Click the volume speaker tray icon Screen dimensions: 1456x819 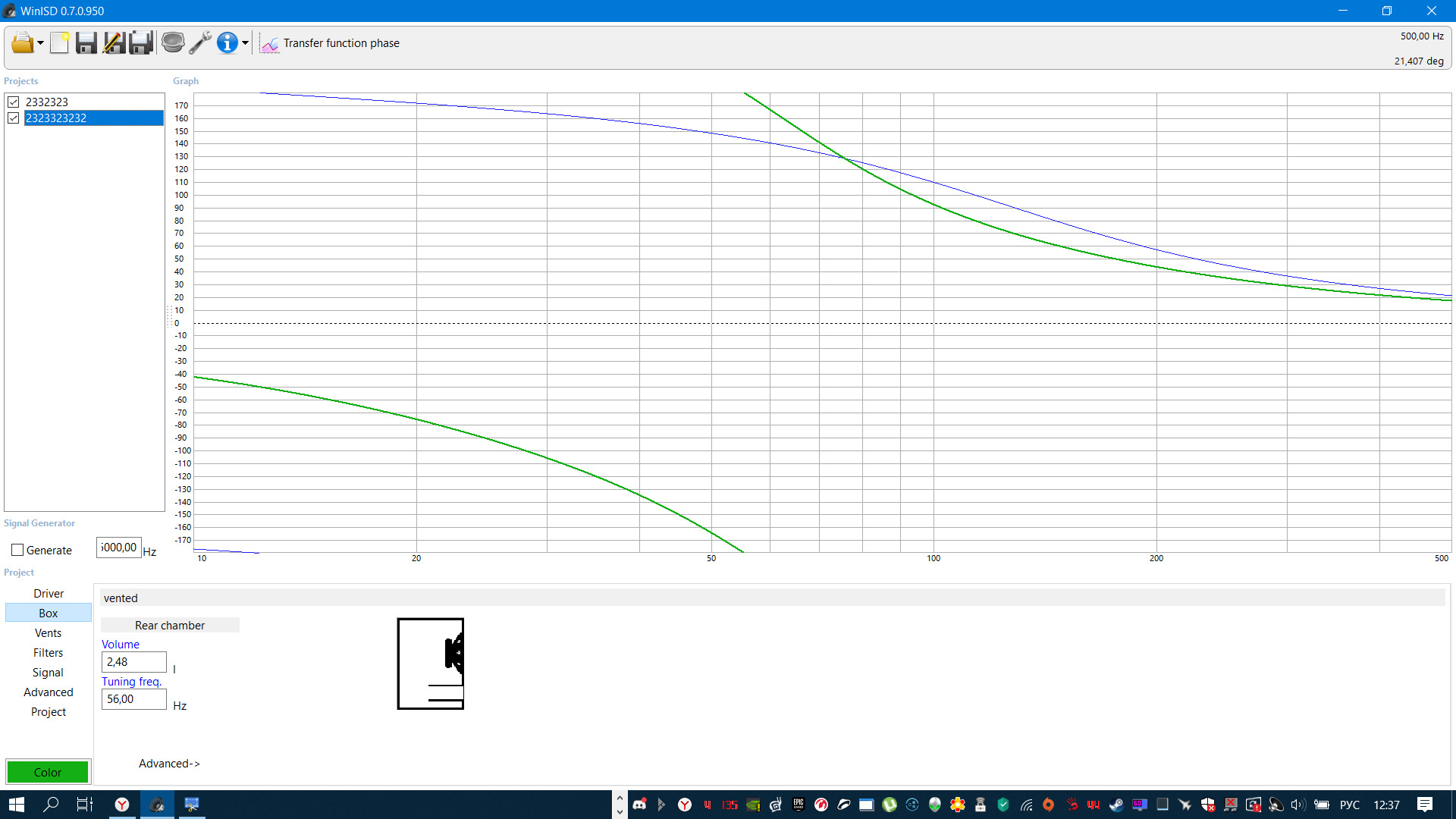pos(1298,805)
